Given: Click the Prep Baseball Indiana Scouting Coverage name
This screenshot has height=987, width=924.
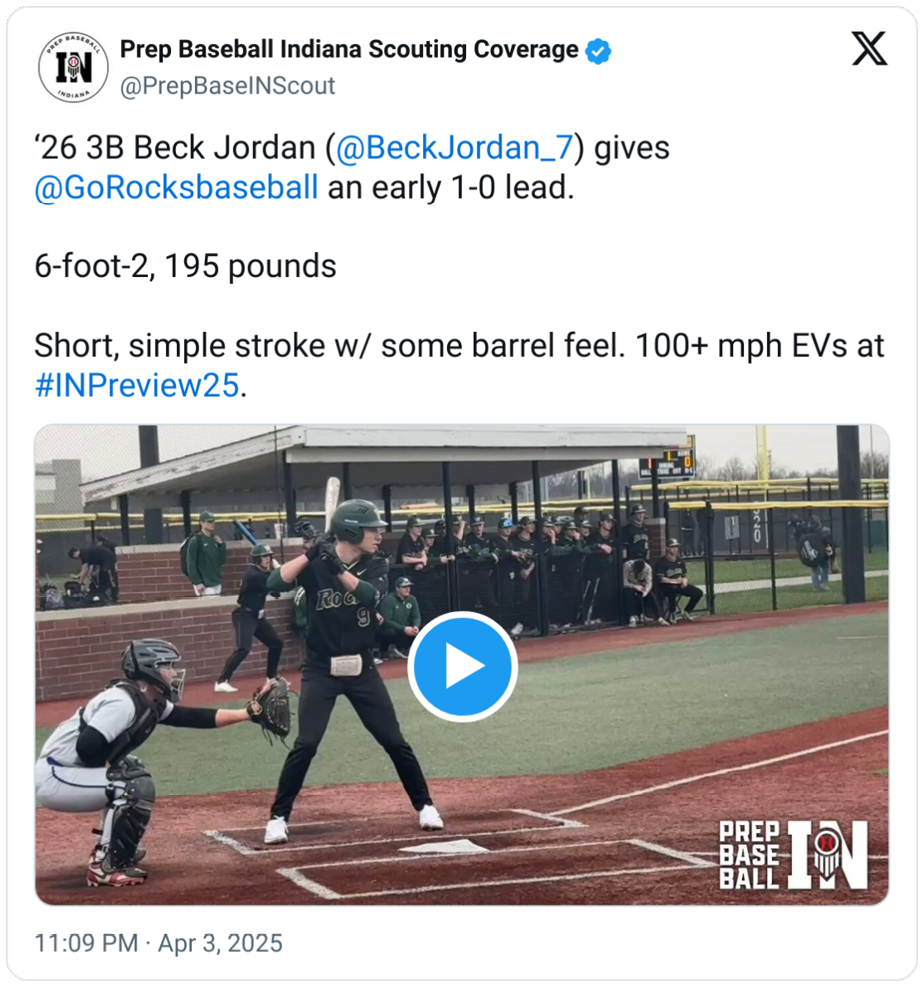Looking at the screenshot, I should 349,49.
